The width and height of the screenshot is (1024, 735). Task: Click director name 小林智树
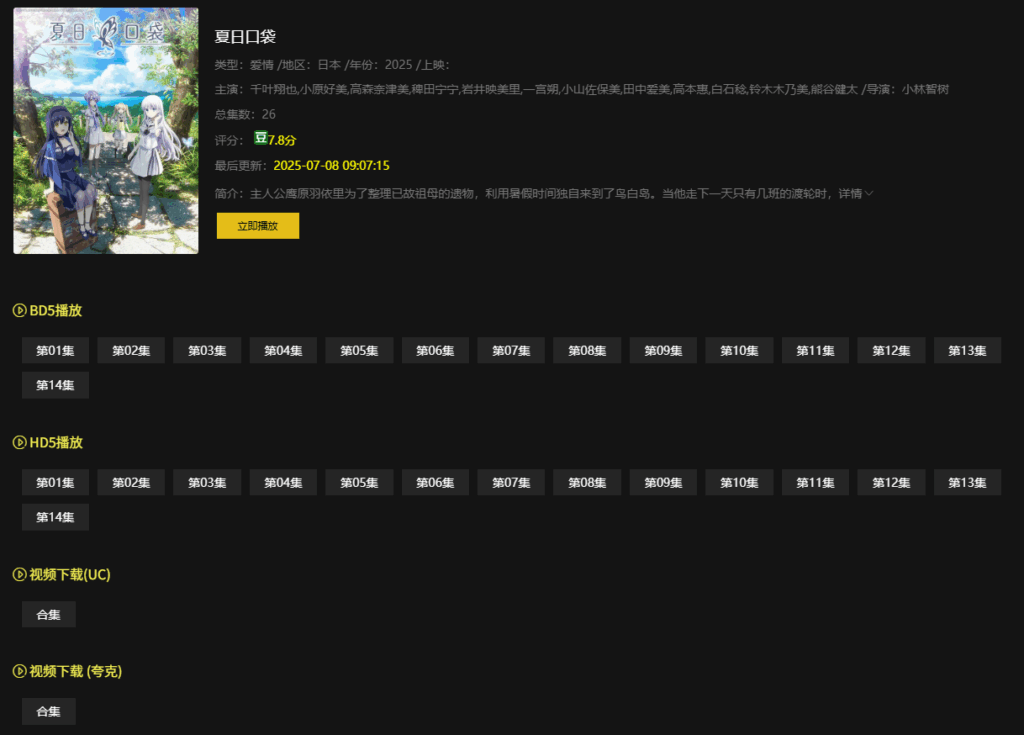tap(925, 90)
